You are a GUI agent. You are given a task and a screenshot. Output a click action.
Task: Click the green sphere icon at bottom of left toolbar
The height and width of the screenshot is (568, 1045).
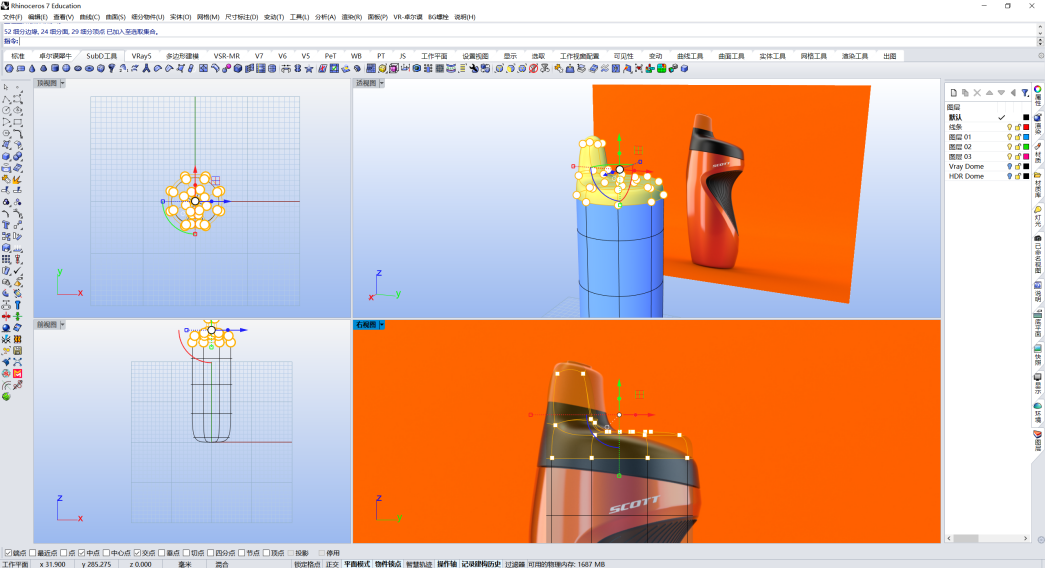point(6,397)
